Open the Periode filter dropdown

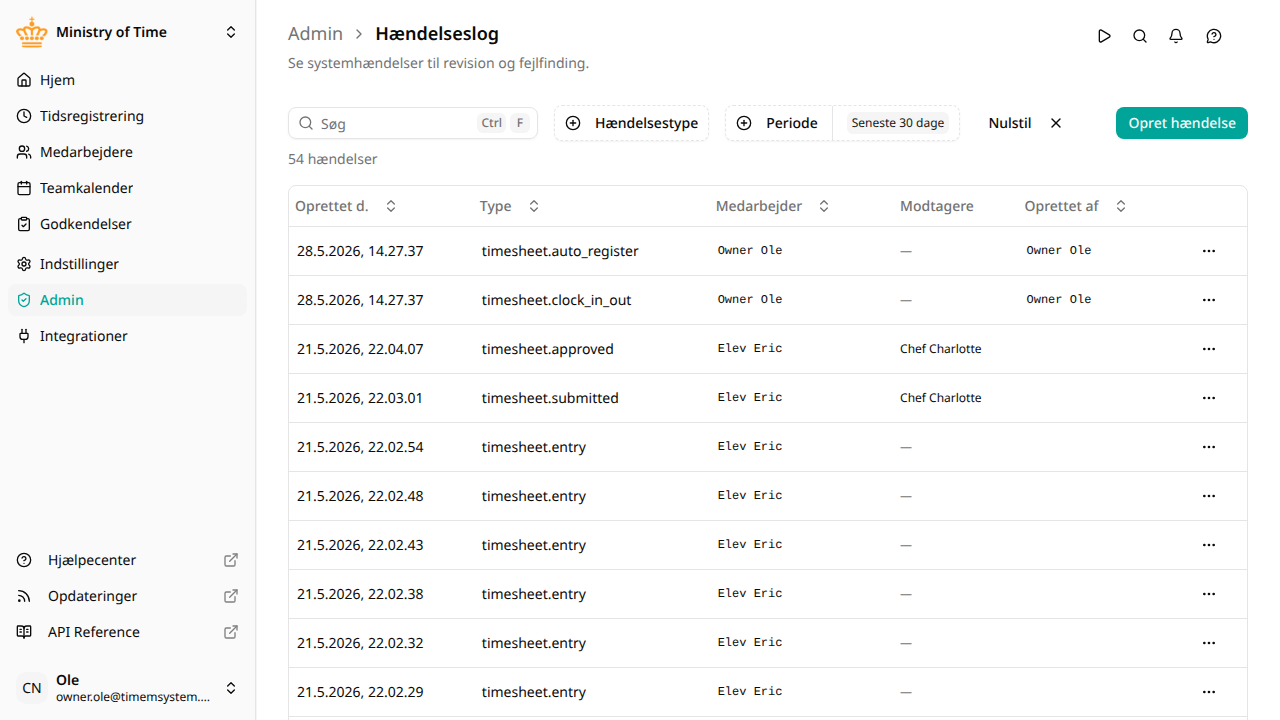coord(779,123)
